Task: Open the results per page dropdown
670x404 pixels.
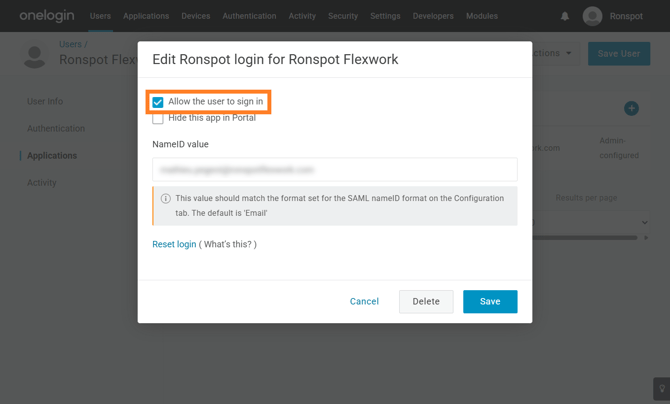Action: 644,222
